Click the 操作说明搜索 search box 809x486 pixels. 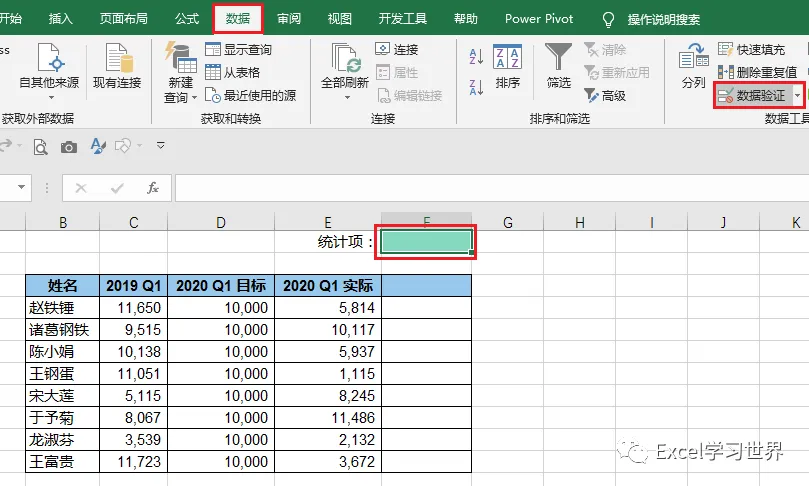coord(664,20)
